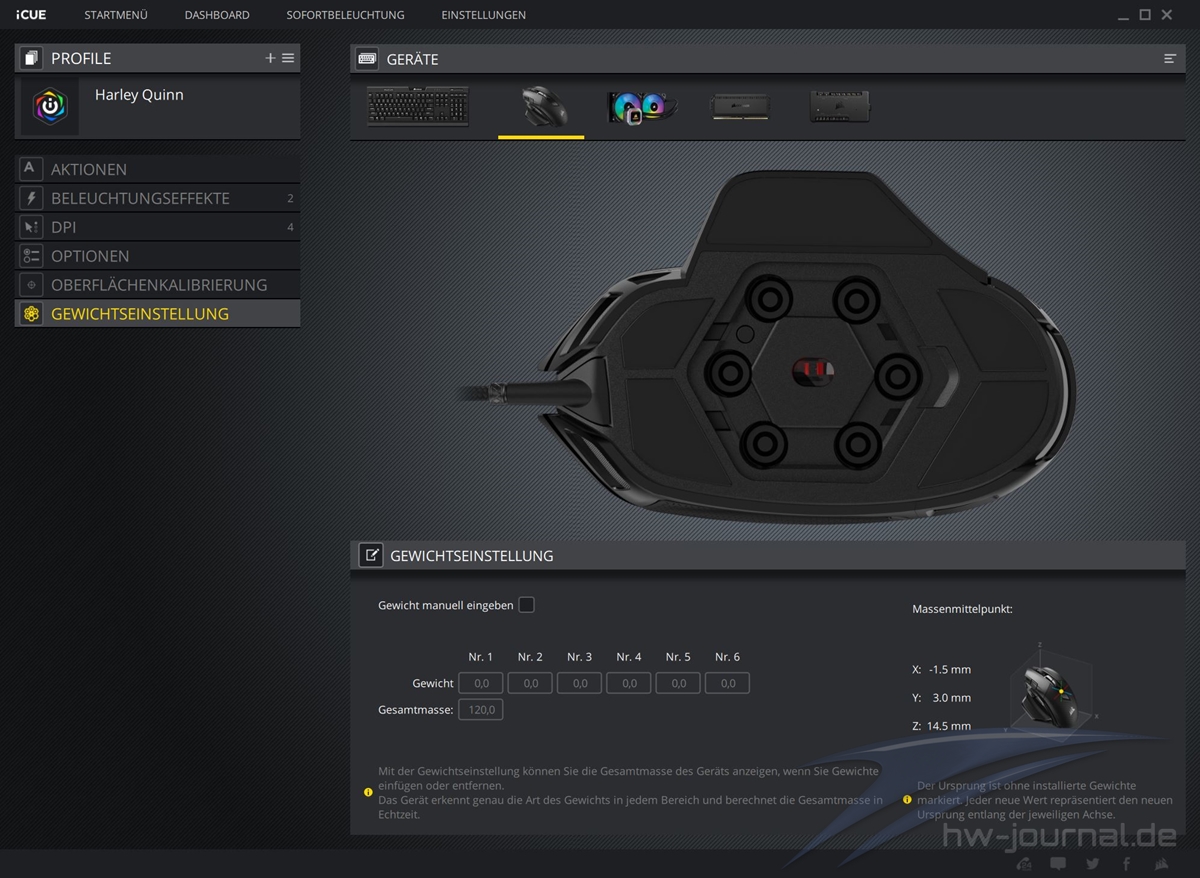
Task: Add a new profile with plus icon
Action: 270,58
